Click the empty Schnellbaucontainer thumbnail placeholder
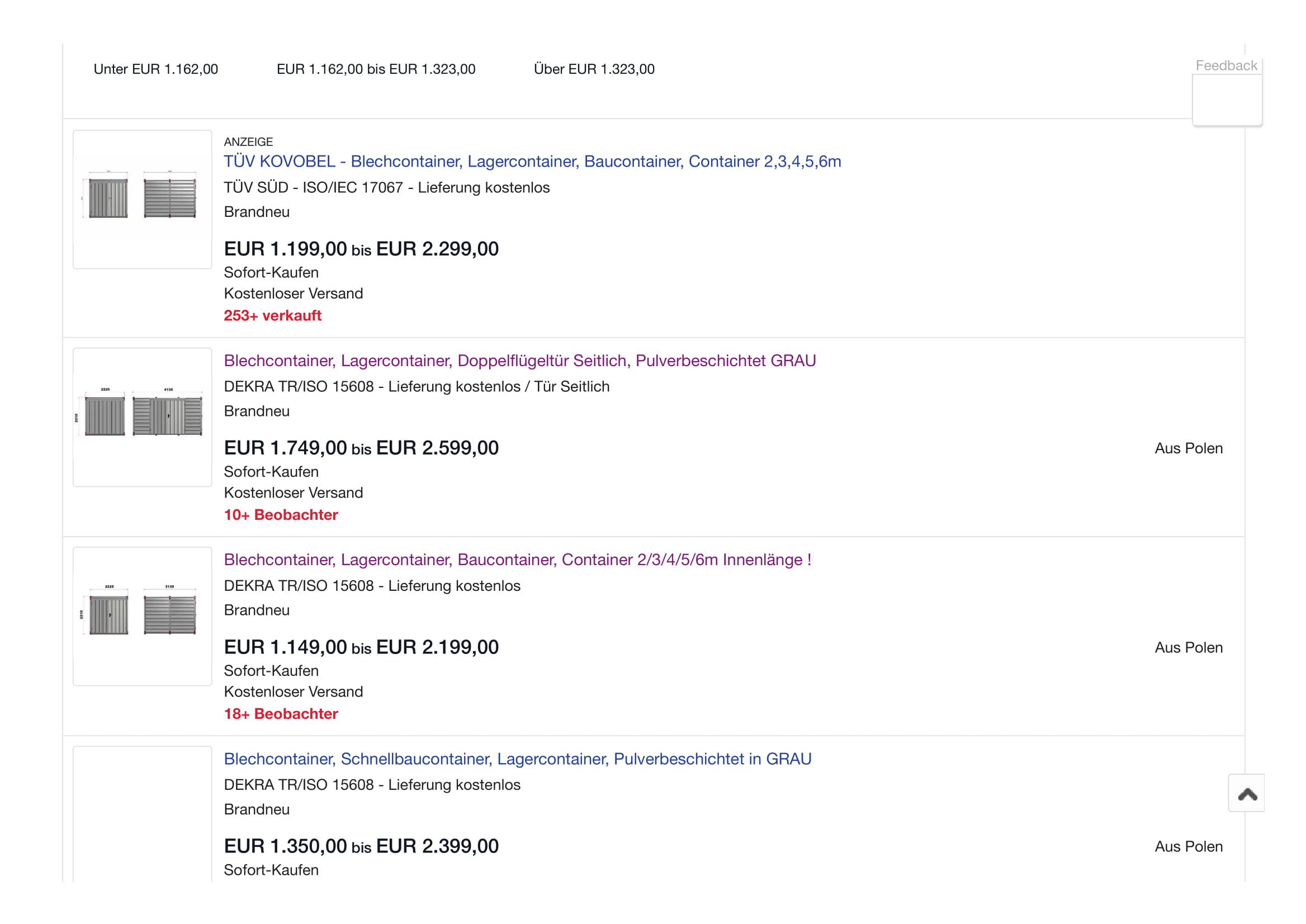 pyautogui.click(x=142, y=814)
